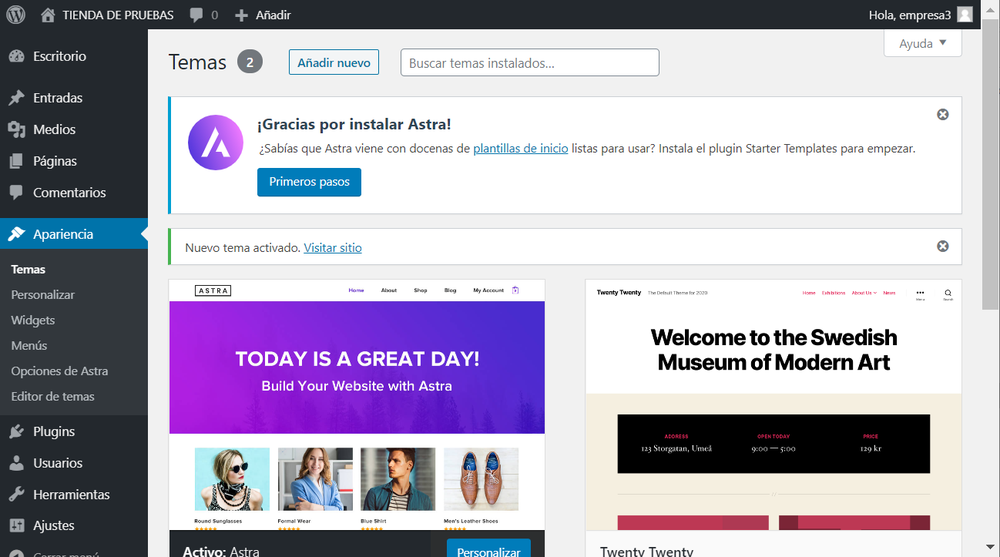Go to Temas submenu
1000x557 pixels.
28,269
